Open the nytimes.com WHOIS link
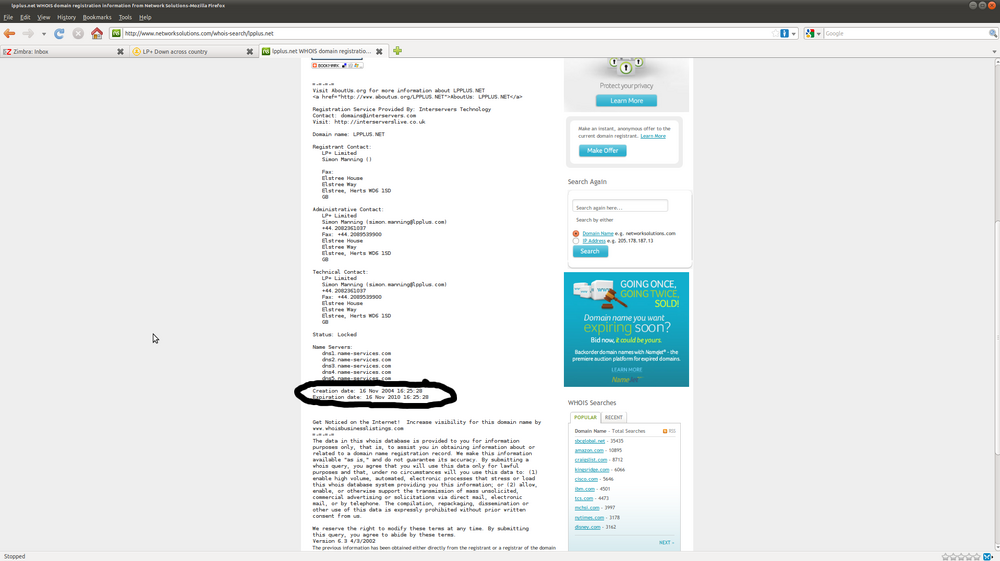This screenshot has height=561, width=1000. (x=589, y=518)
